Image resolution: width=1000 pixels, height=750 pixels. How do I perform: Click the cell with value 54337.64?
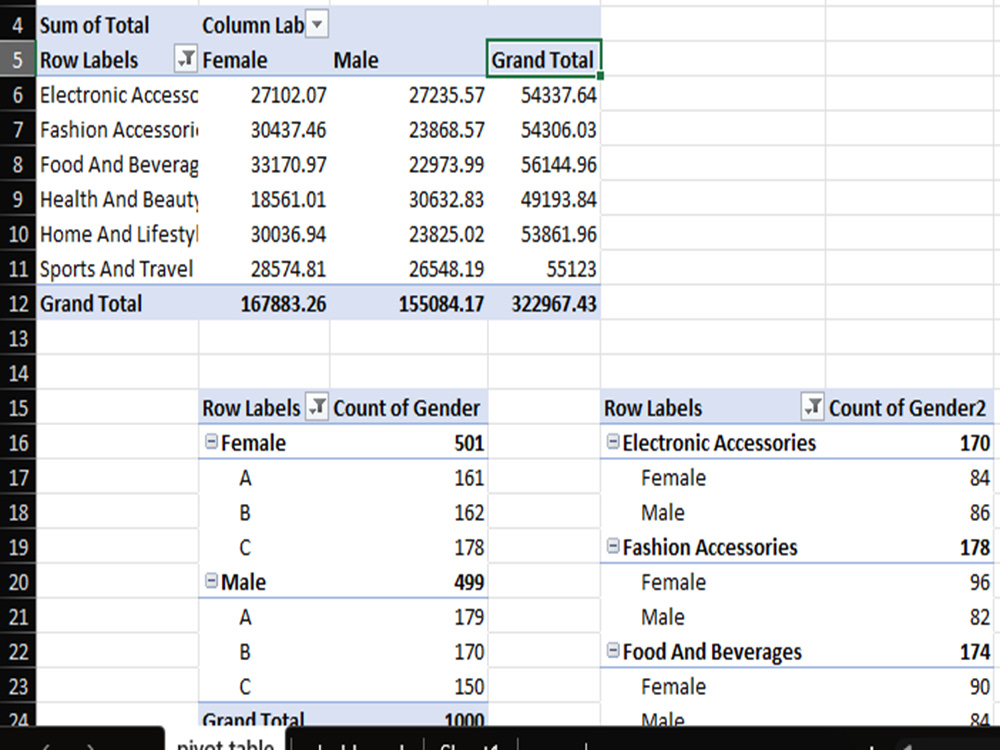tap(544, 95)
